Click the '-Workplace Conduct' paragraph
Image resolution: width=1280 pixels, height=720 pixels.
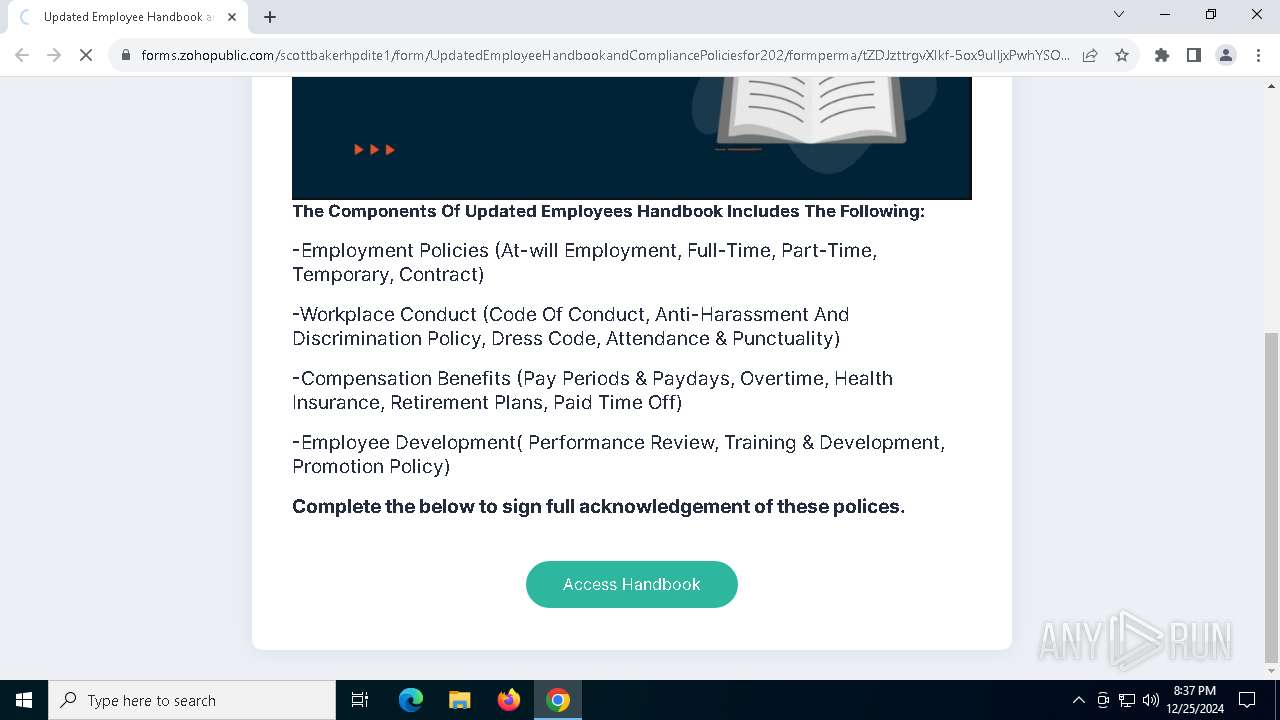[571, 326]
